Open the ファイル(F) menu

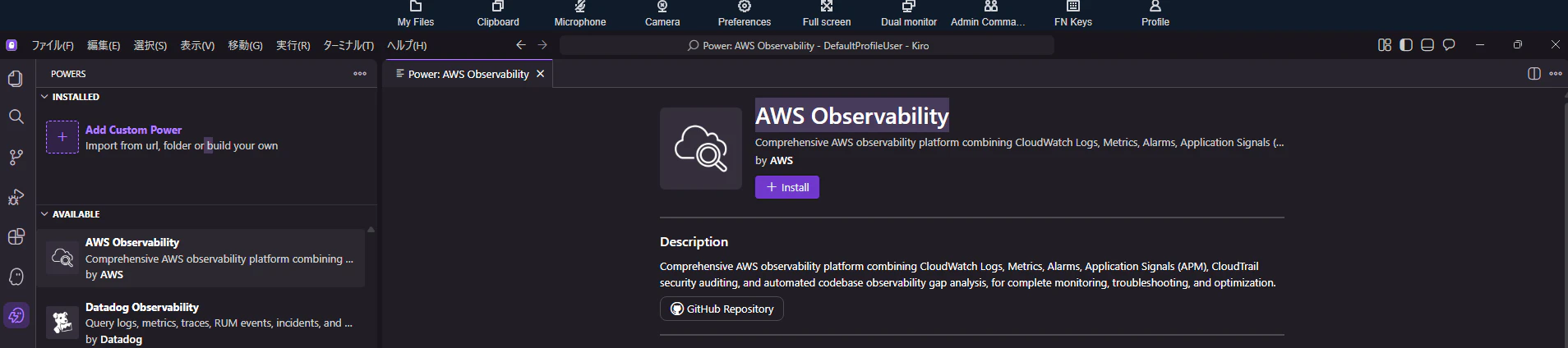[x=53, y=45]
